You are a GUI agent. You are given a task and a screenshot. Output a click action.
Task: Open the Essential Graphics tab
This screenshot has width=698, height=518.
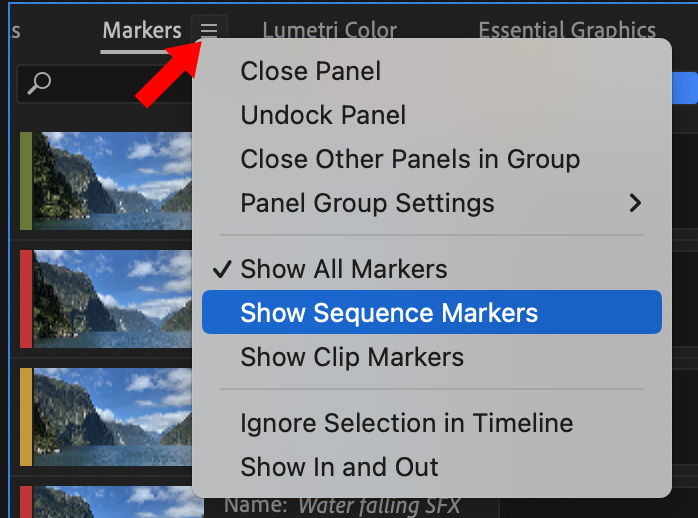click(x=566, y=32)
